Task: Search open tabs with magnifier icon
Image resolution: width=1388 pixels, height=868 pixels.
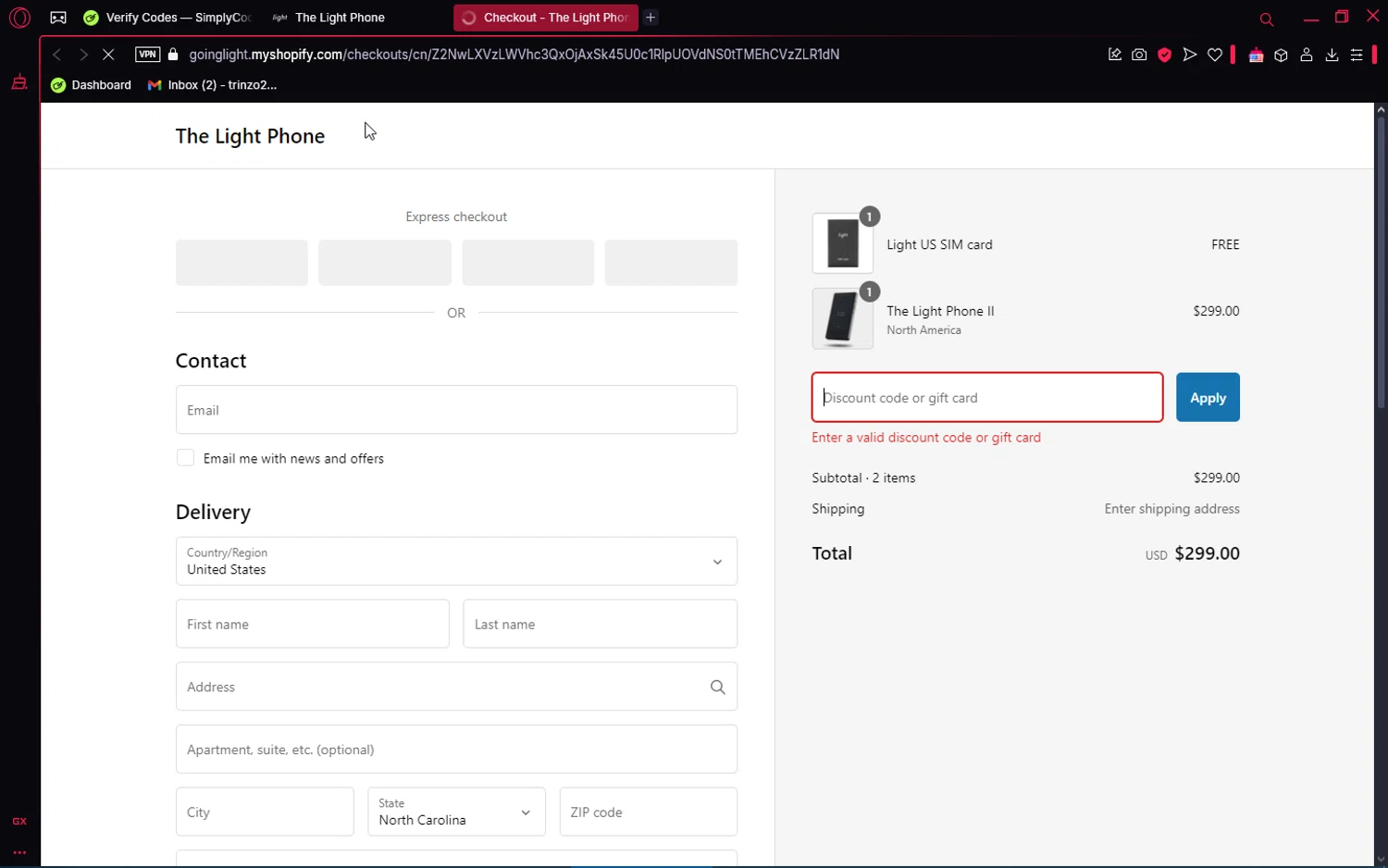Action: (x=1267, y=19)
